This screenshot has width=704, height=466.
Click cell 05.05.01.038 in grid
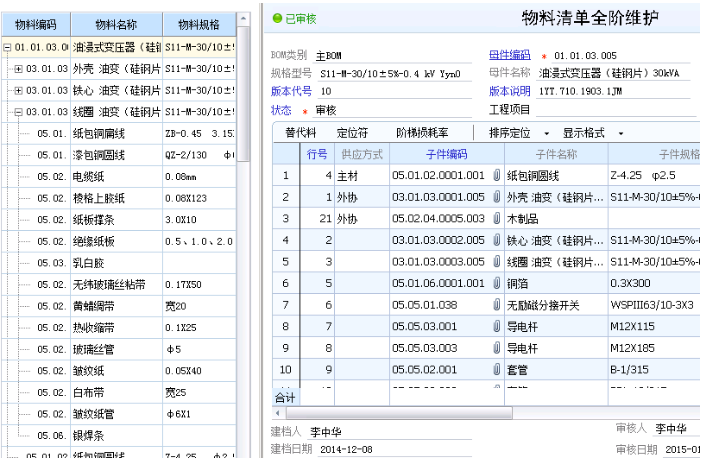pos(447,305)
